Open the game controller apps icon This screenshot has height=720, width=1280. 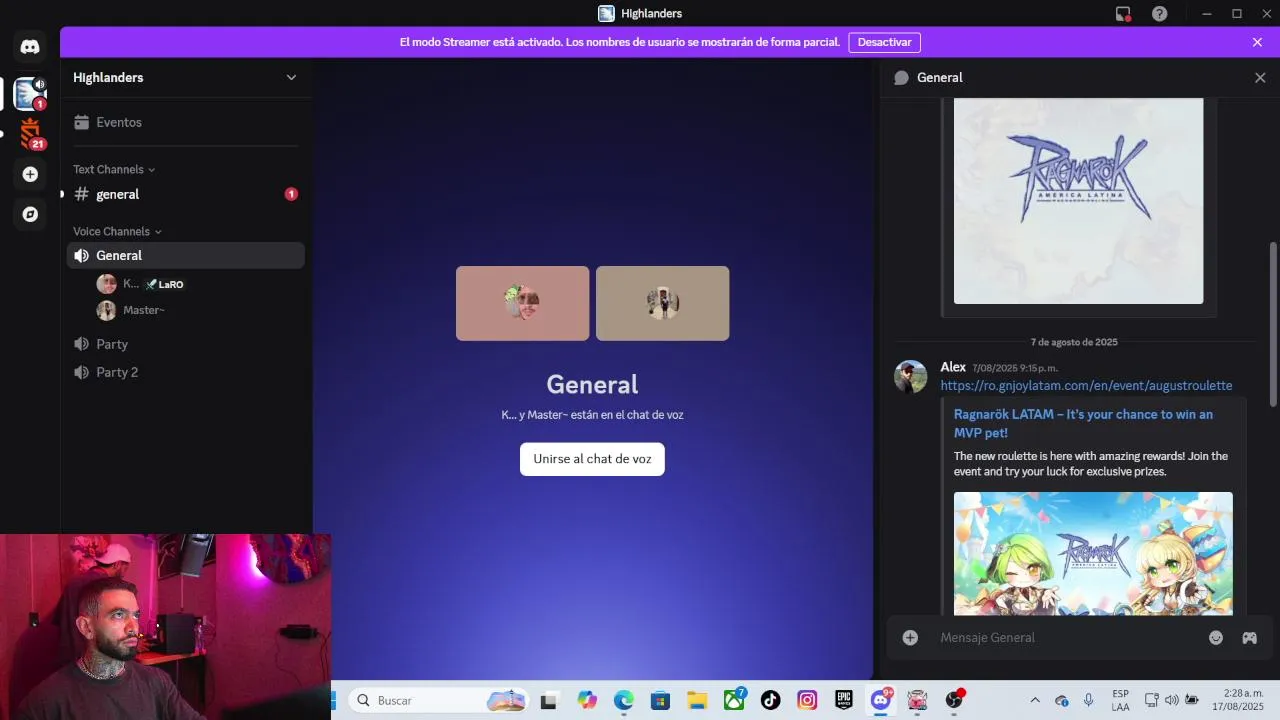[1249, 638]
